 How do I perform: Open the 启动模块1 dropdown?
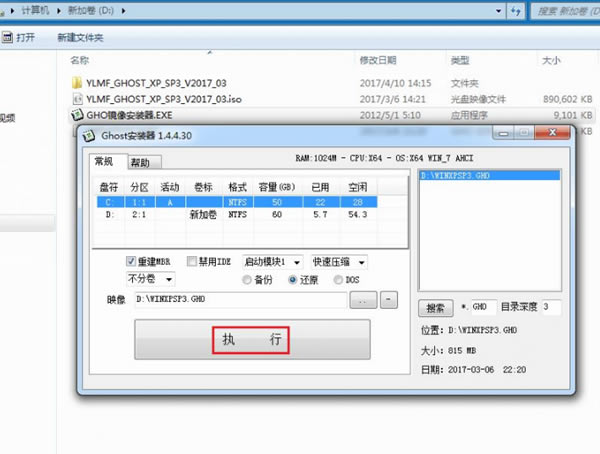coord(272,262)
